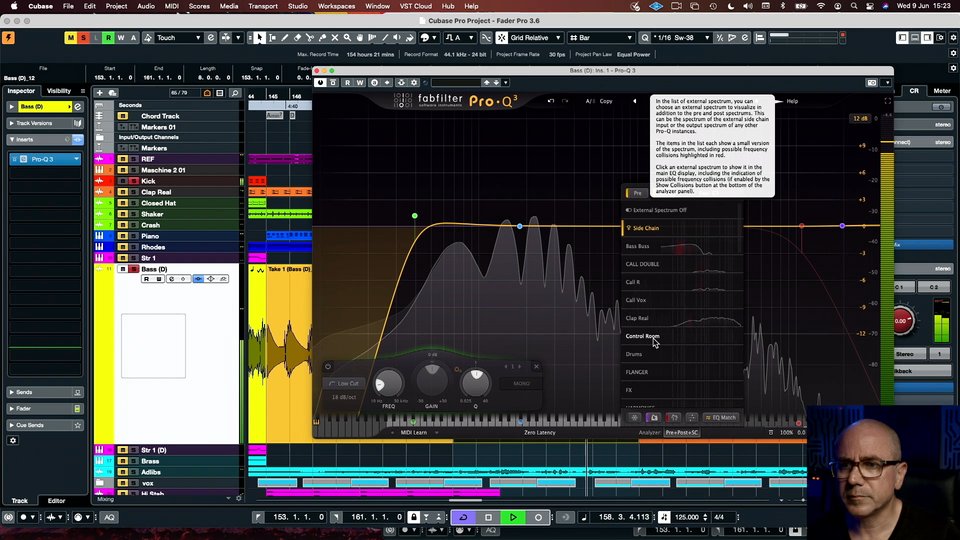The width and height of the screenshot is (960, 540).
Task: Click the MIDI Learn button
Action: click(413, 433)
